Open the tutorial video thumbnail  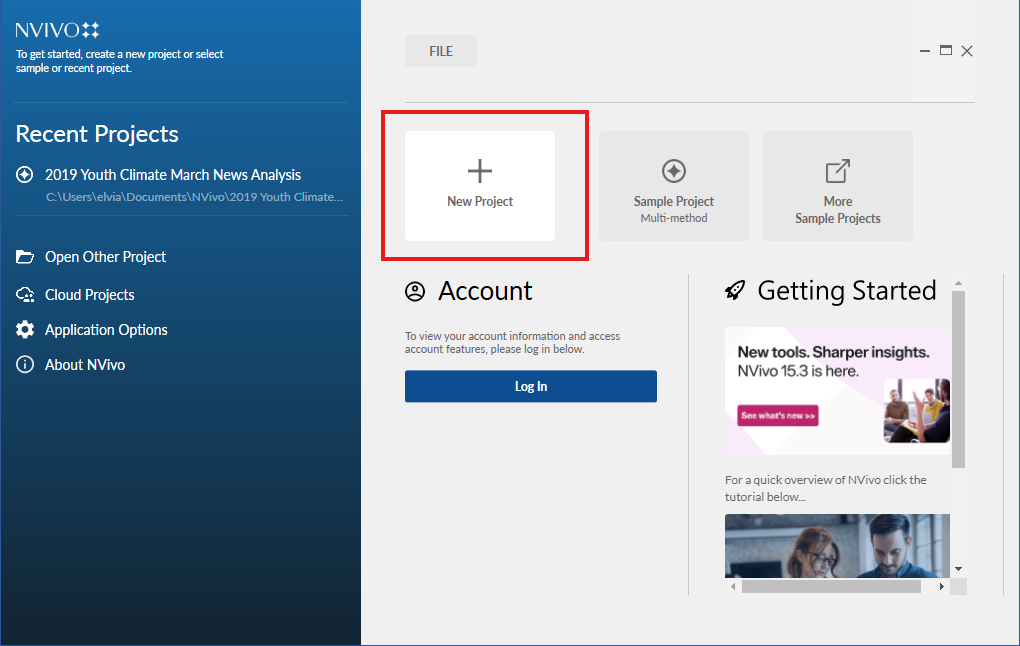click(837, 546)
